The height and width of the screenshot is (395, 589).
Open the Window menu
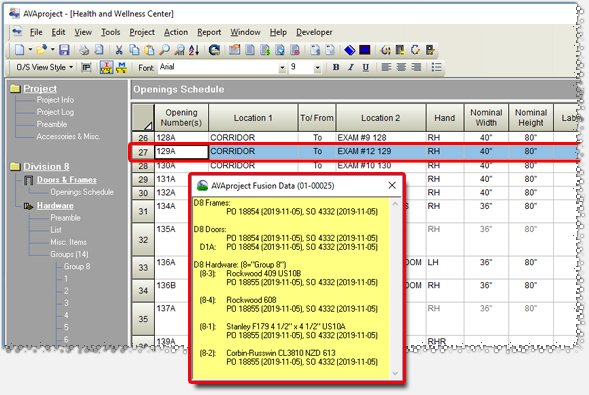coord(245,32)
